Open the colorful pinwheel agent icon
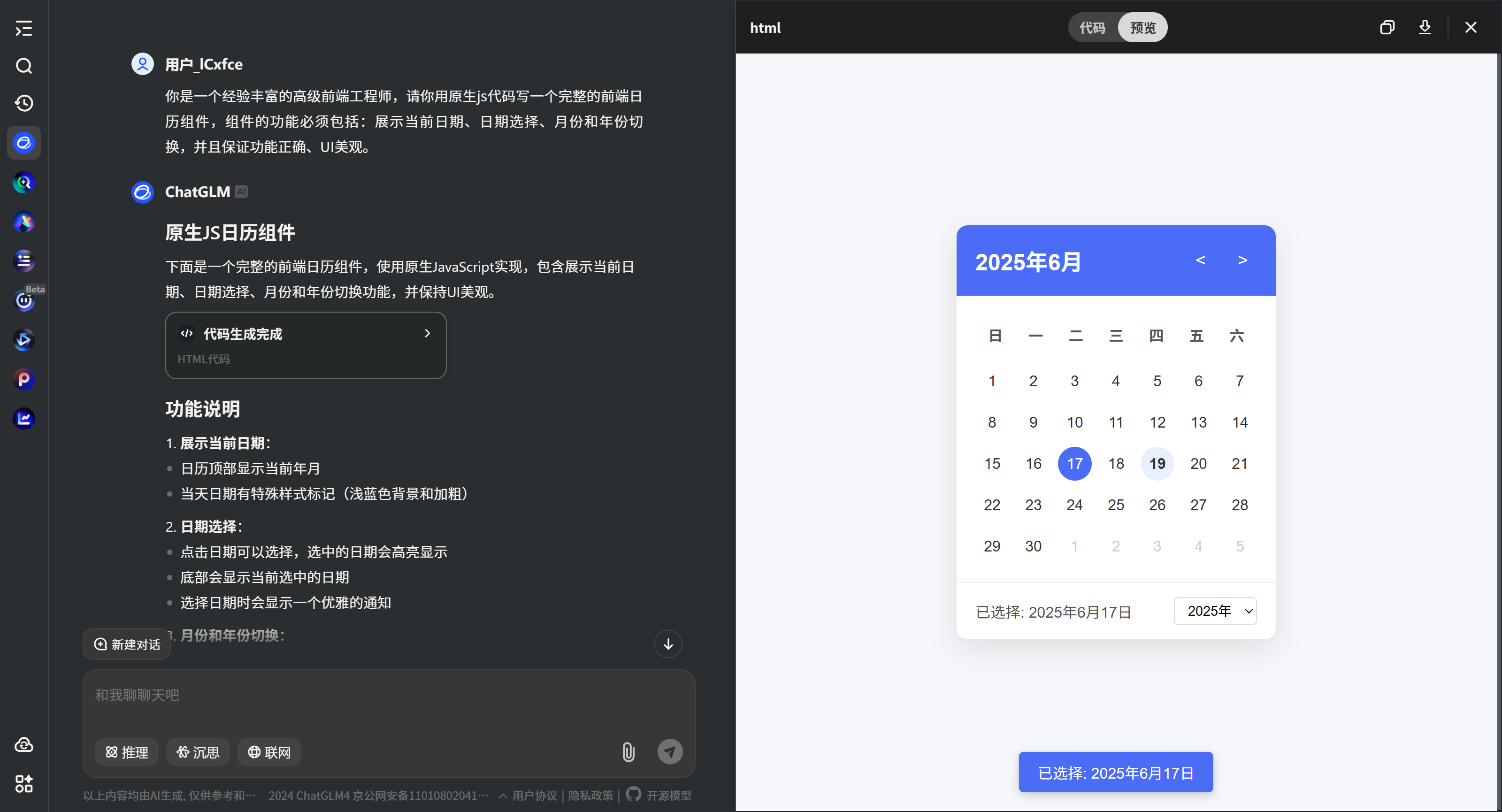Image resolution: width=1502 pixels, height=812 pixels. click(24, 222)
